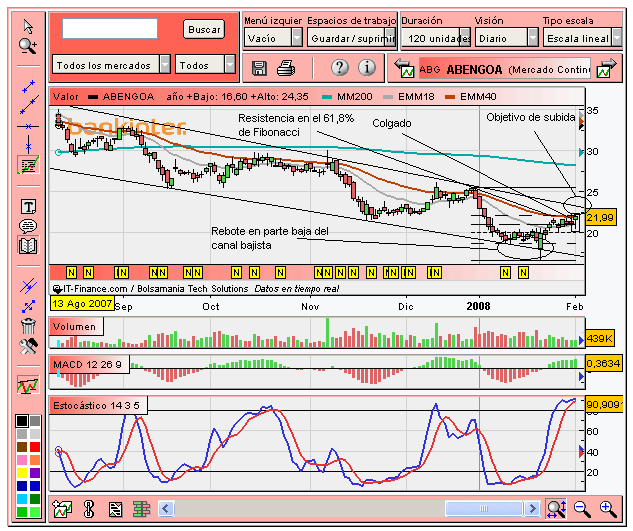
Task: Click the blue diagonal arrows tool above trash
Action: (x=28, y=306)
